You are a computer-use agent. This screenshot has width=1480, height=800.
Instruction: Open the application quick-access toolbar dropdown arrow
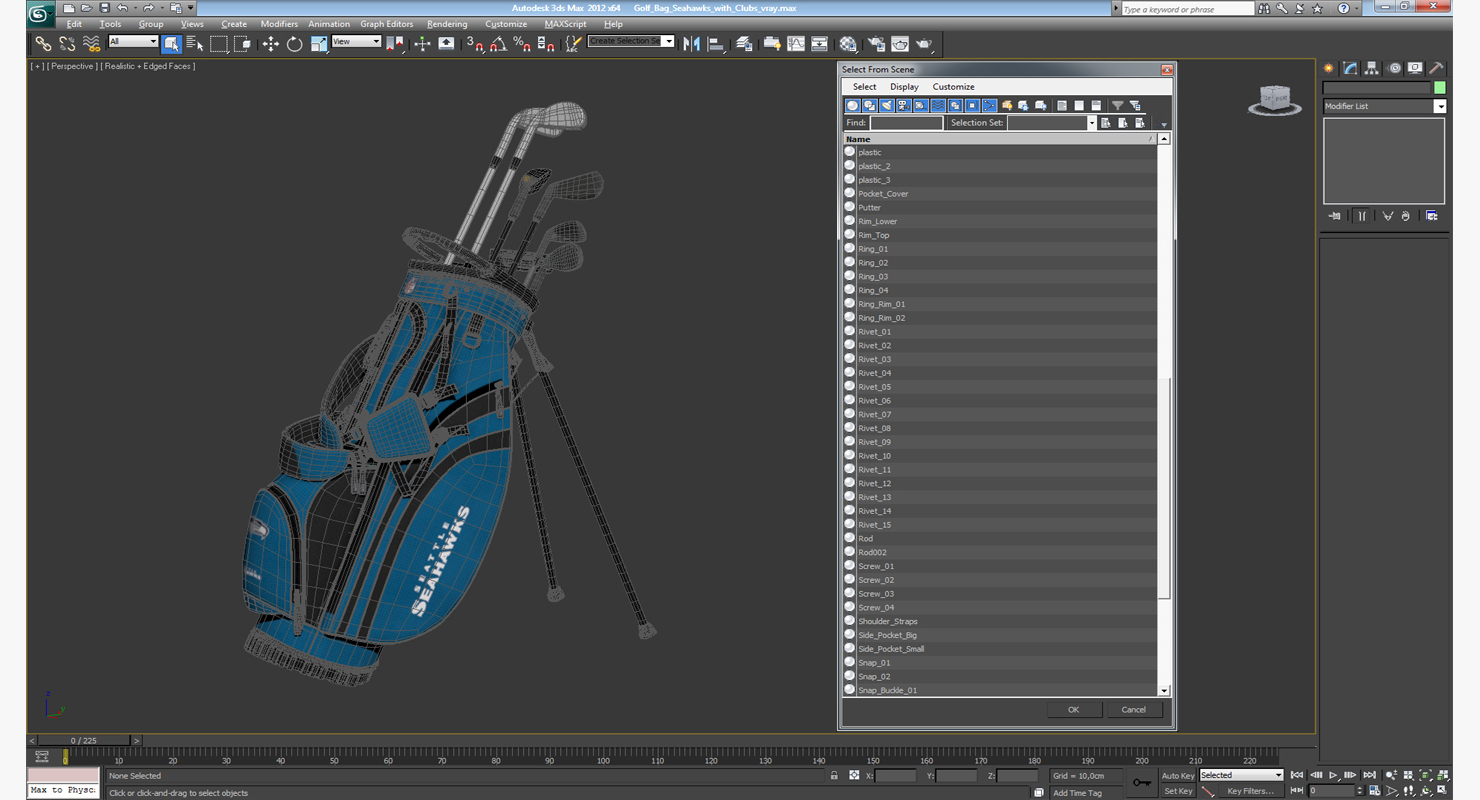click(191, 8)
